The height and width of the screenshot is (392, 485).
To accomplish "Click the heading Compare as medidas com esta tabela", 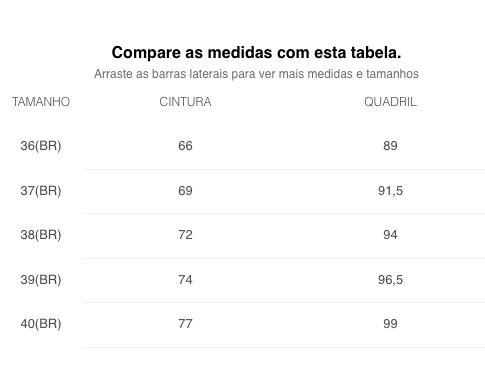I will click(x=256, y=53).
